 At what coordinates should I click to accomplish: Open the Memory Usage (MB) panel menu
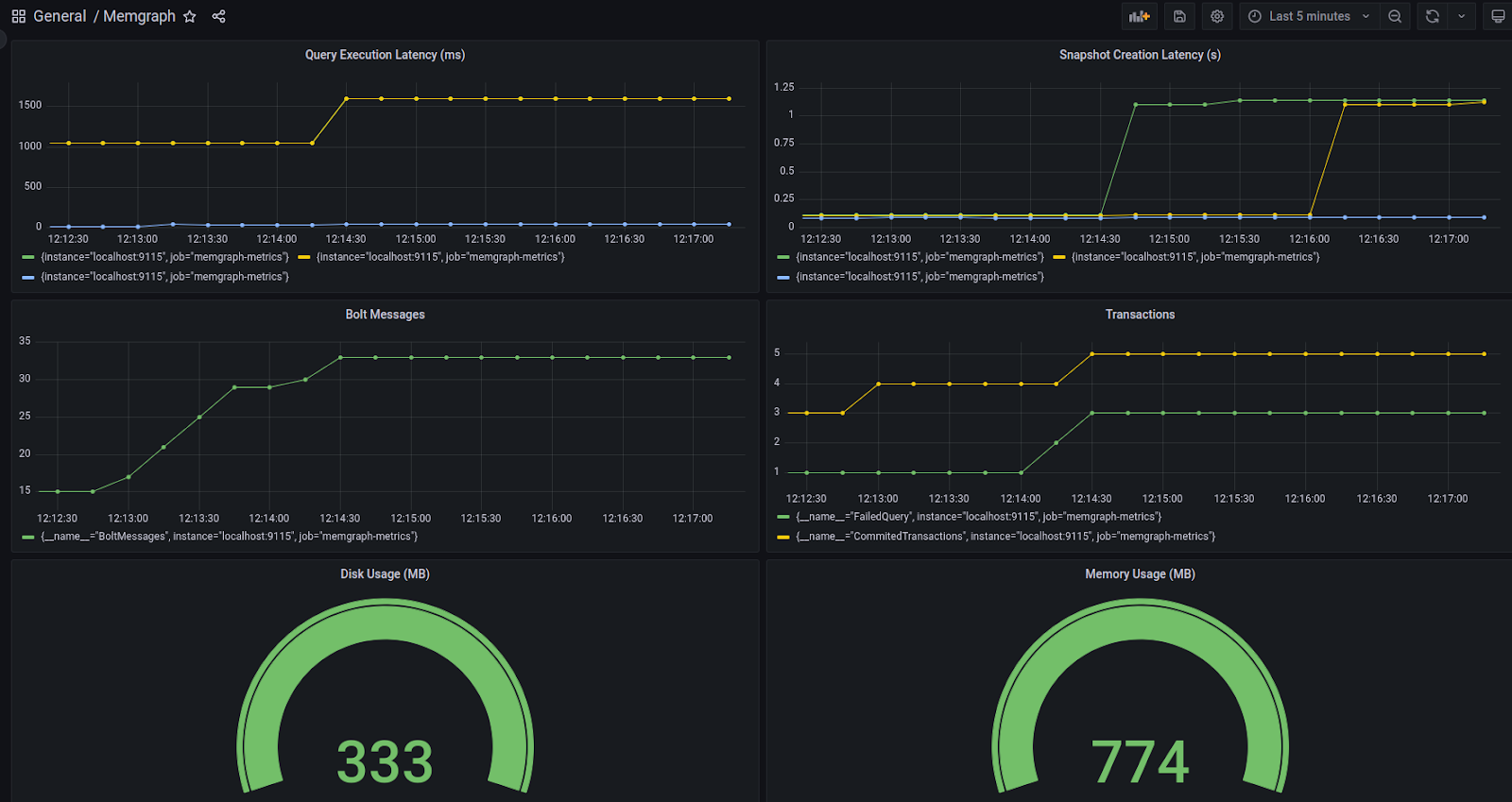coord(1140,574)
